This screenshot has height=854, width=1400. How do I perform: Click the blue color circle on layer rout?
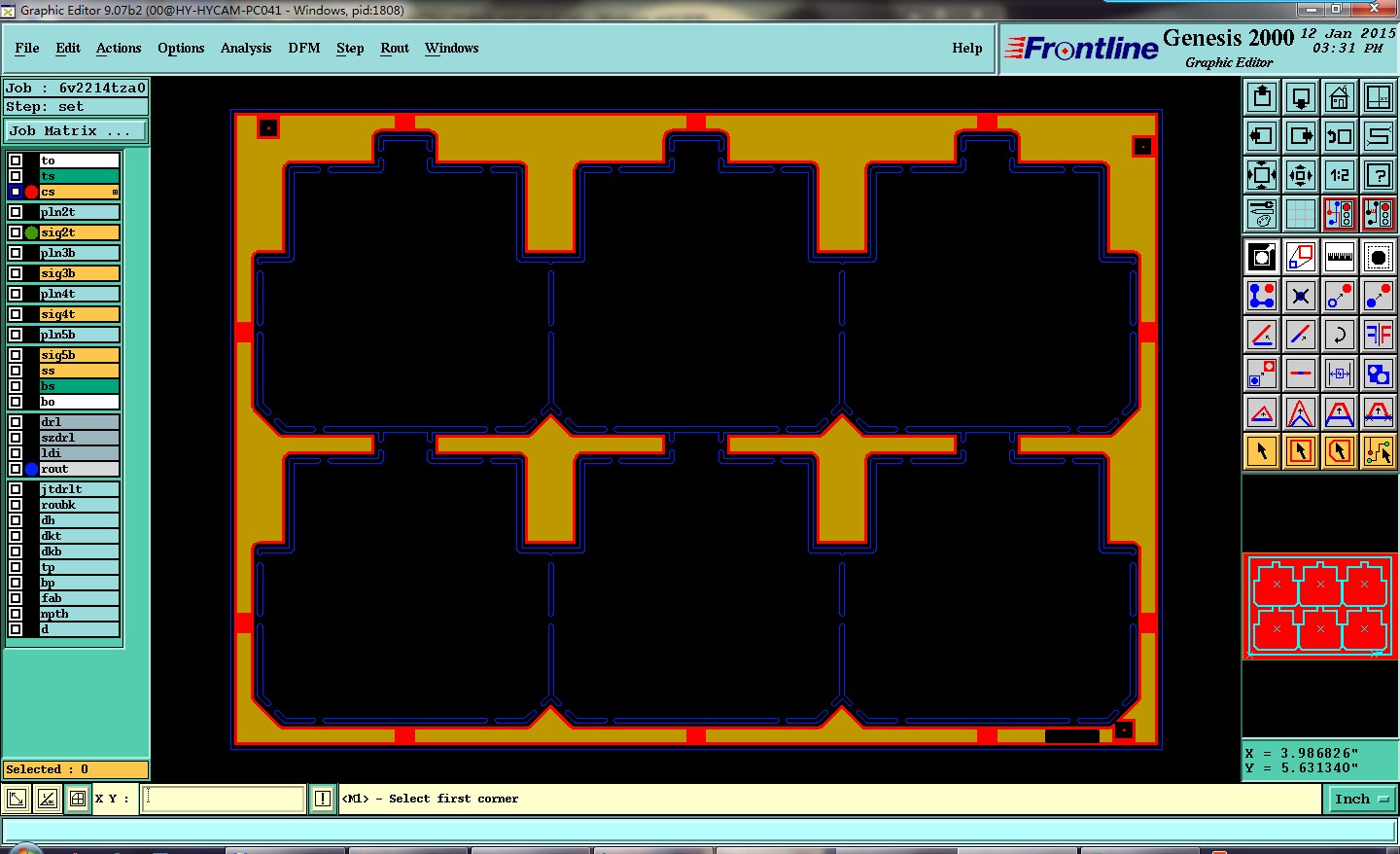31,469
